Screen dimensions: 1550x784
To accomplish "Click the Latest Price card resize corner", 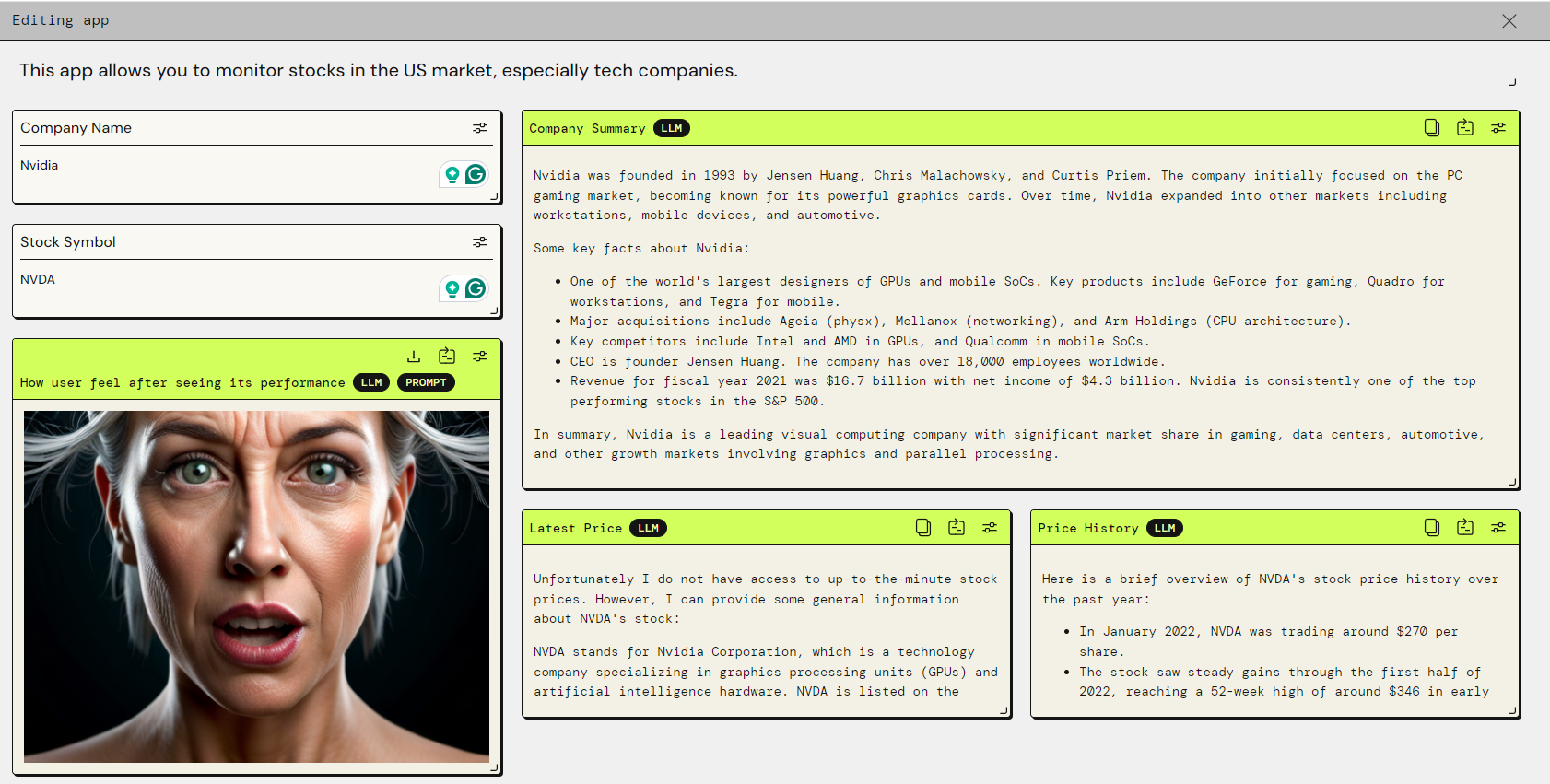I will click(x=1004, y=710).
